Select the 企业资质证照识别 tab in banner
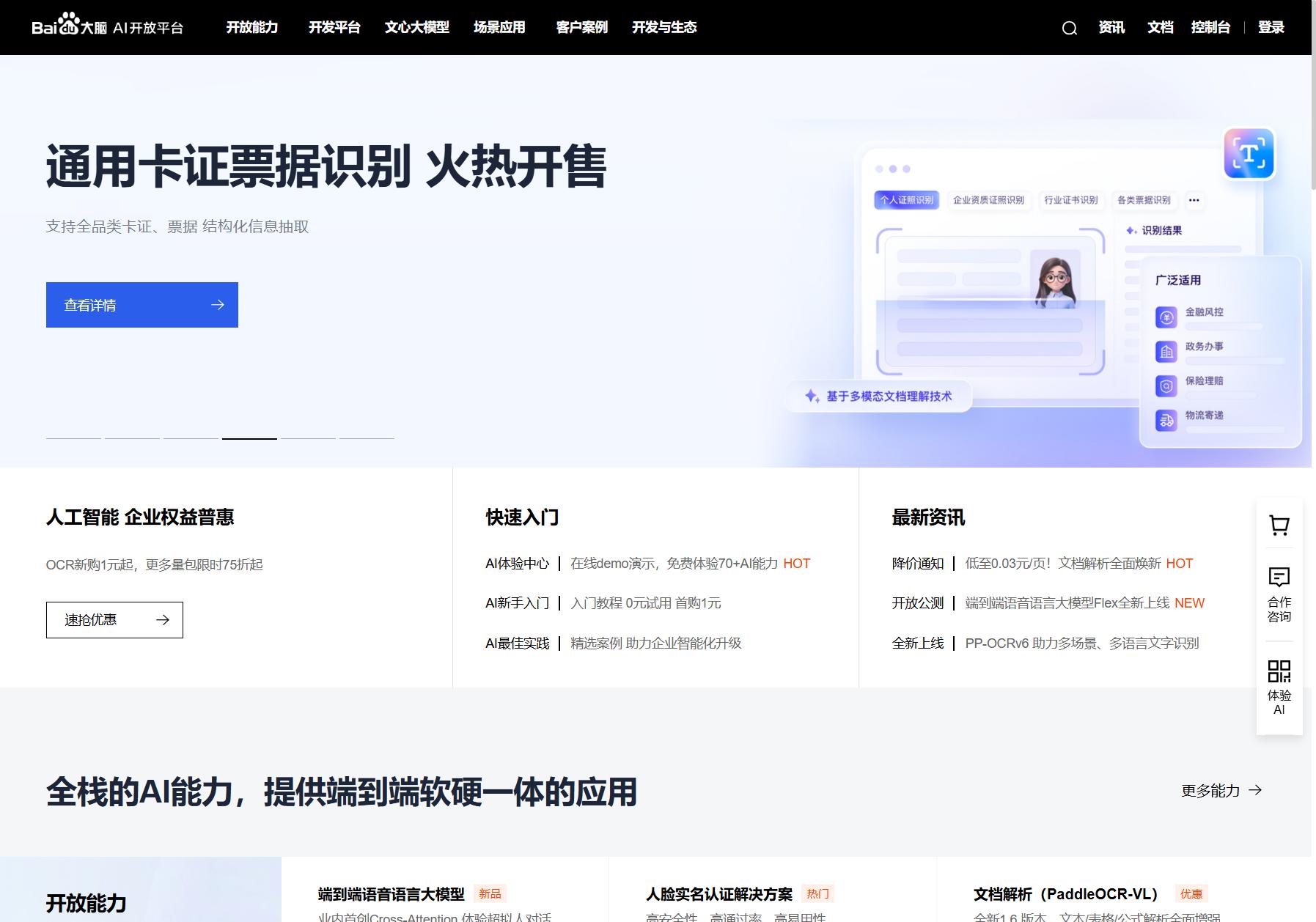Viewport: 1316px width, 922px height. [988, 200]
